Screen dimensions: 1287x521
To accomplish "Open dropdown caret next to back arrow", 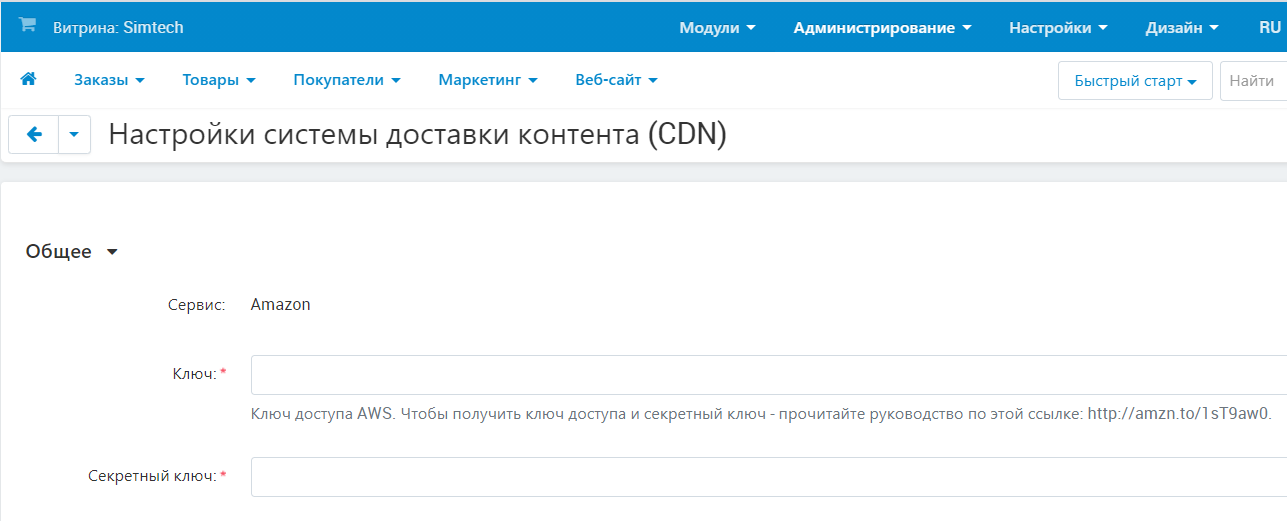I will pyautogui.click(x=74, y=135).
